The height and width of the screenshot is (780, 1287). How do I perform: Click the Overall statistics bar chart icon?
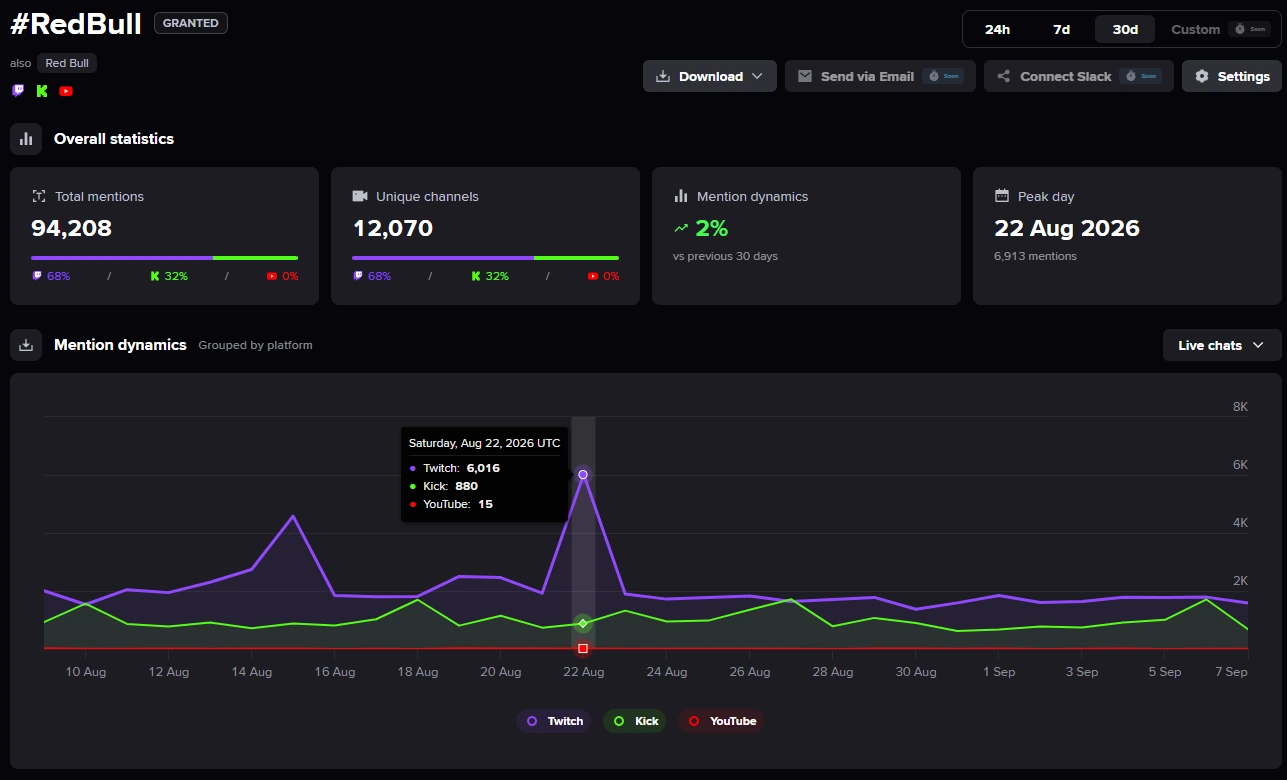pos(26,139)
